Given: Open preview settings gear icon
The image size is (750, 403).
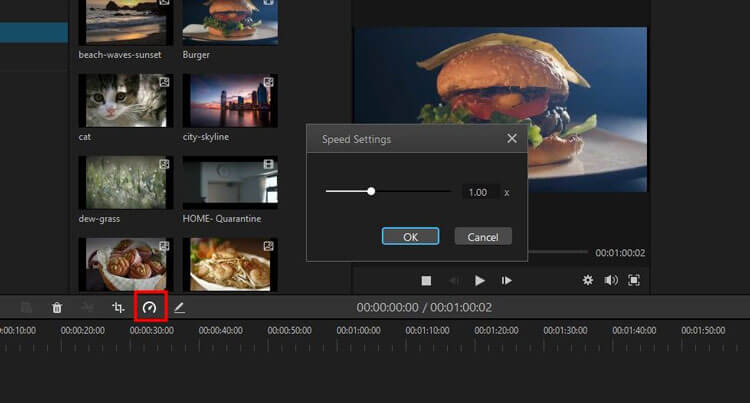Looking at the screenshot, I should pos(588,280).
